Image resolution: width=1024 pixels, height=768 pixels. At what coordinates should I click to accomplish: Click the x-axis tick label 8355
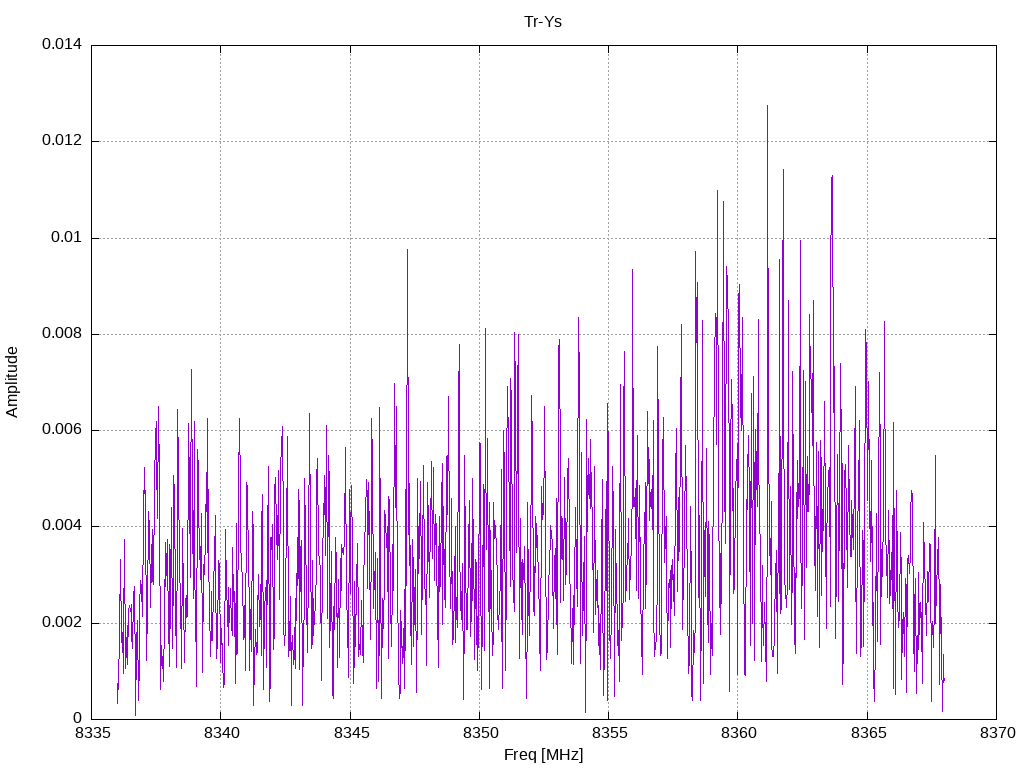pyautogui.click(x=610, y=733)
